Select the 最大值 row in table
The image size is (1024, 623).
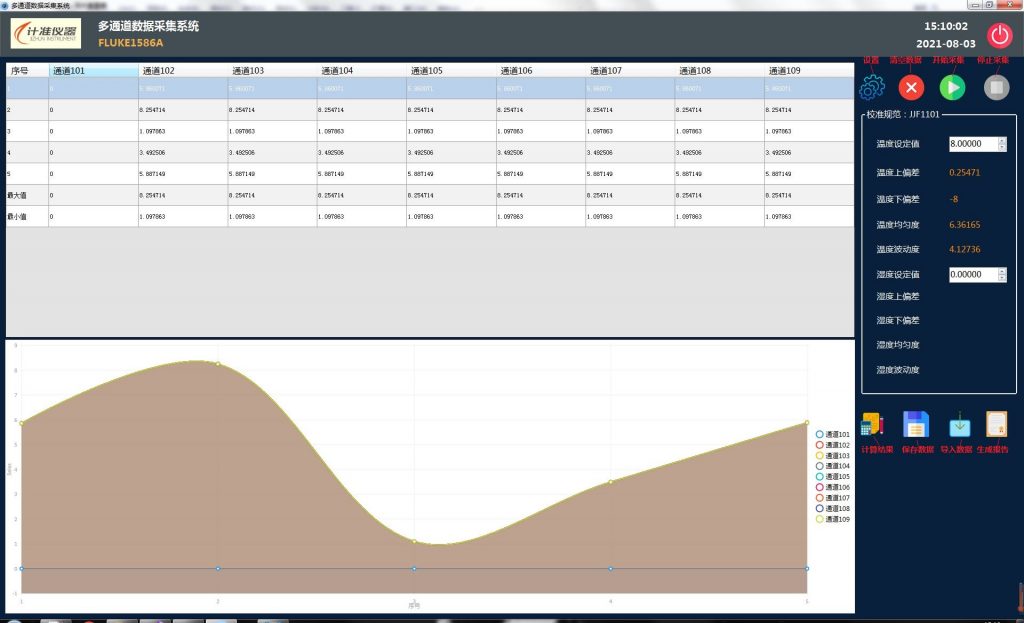(x=26, y=195)
